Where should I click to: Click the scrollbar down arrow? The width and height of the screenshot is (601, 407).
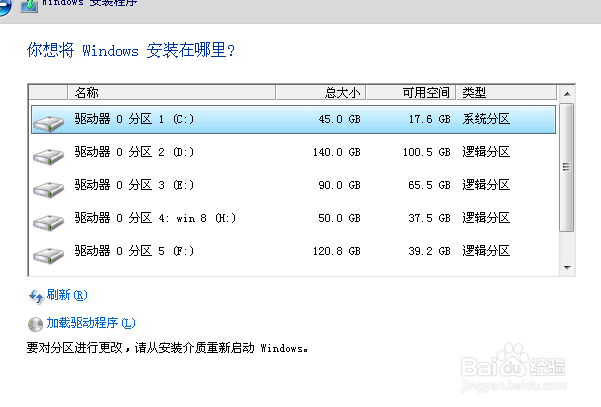pyautogui.click(x=567, y=268)
